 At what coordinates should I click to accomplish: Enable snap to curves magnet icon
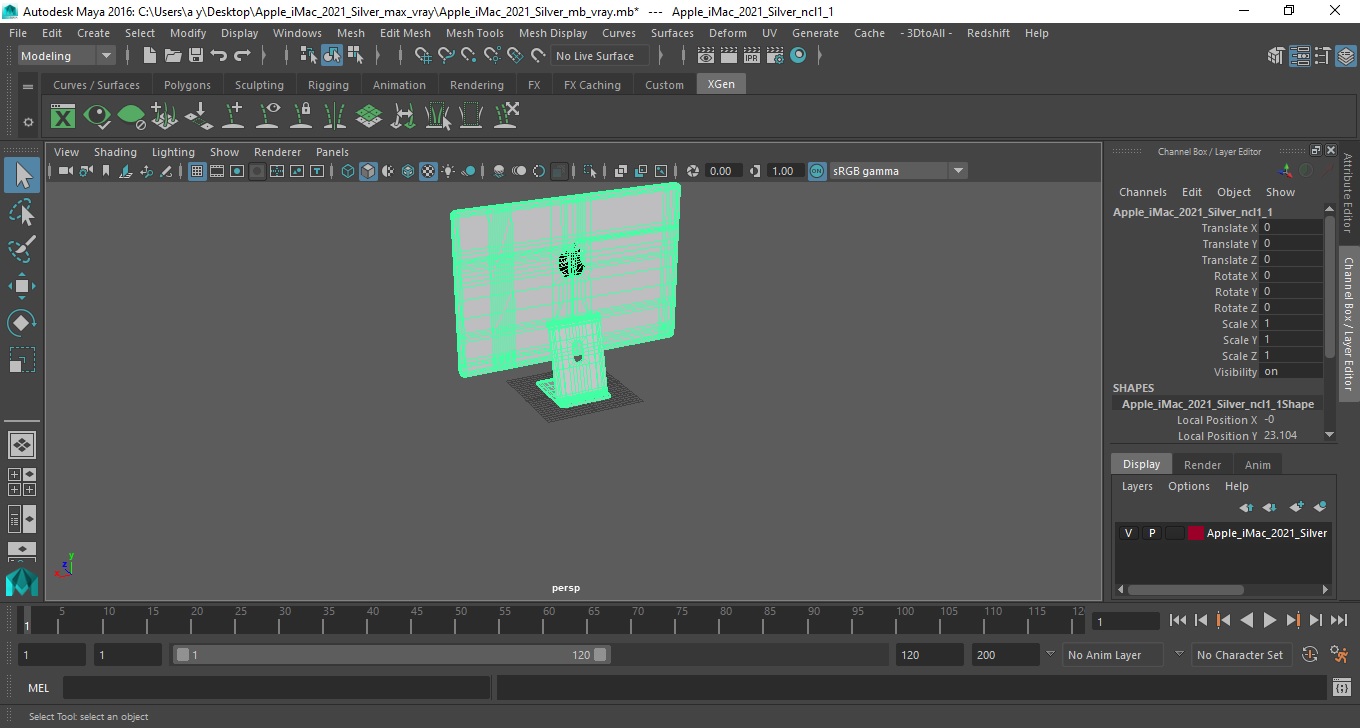click(x=446, y=56)
